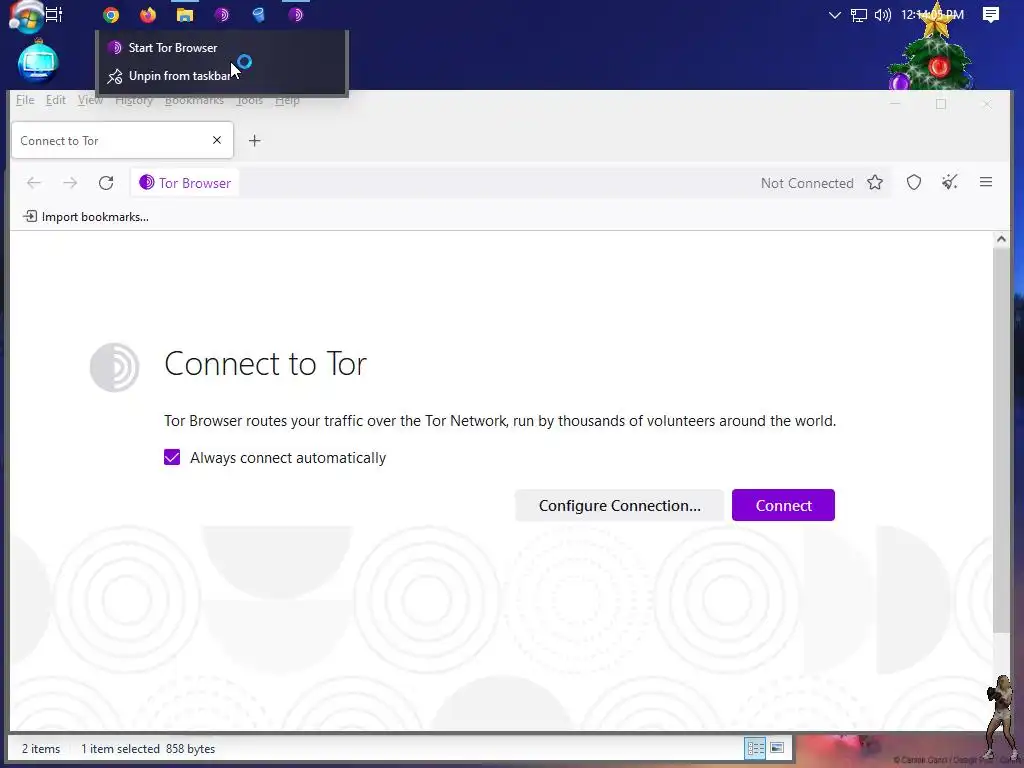Viewport: 1024px width, 768px height.
Task: Open the History menu
Action: tap(134, 100)
